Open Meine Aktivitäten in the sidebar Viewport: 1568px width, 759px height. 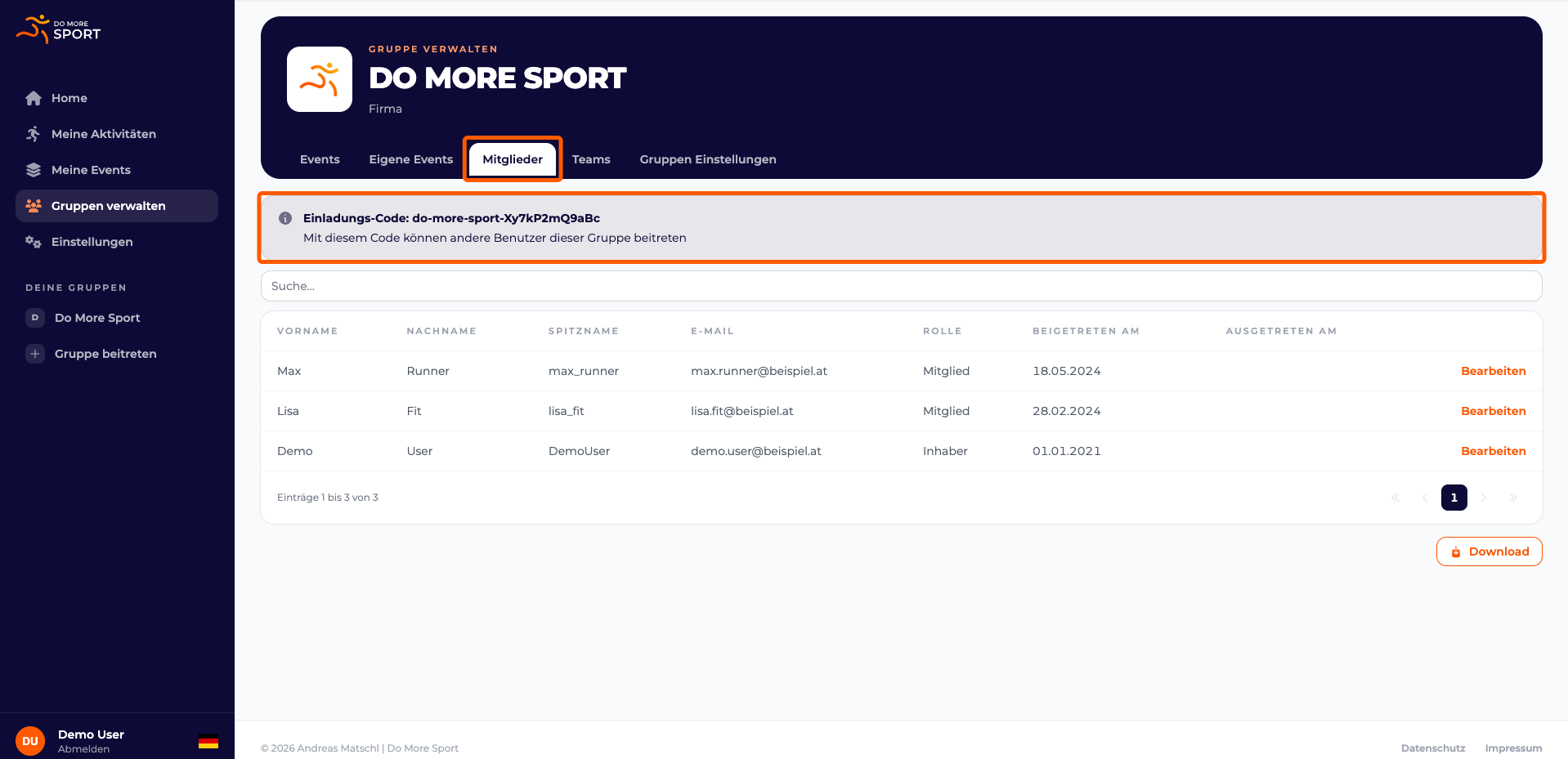pos(117,134)
